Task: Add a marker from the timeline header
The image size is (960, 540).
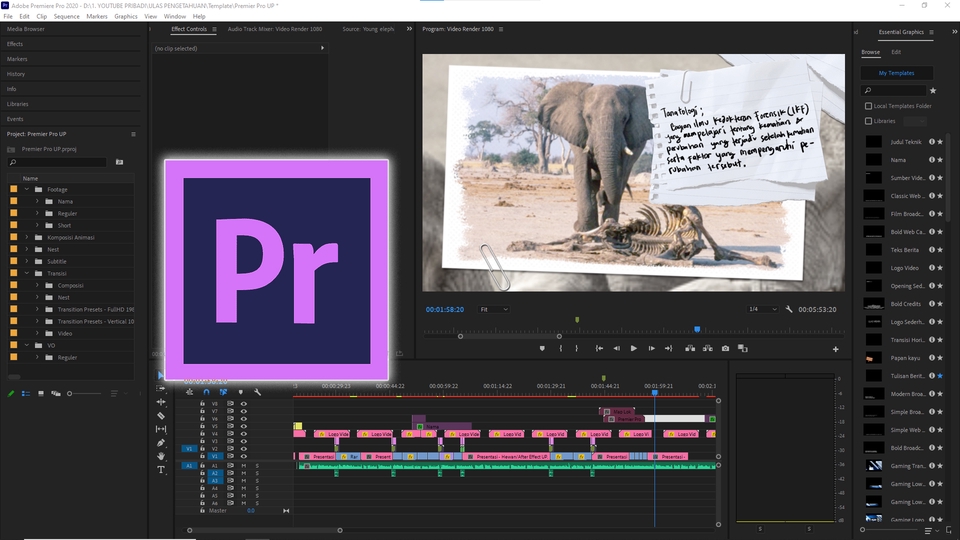Action: click(x=241, y=392)
